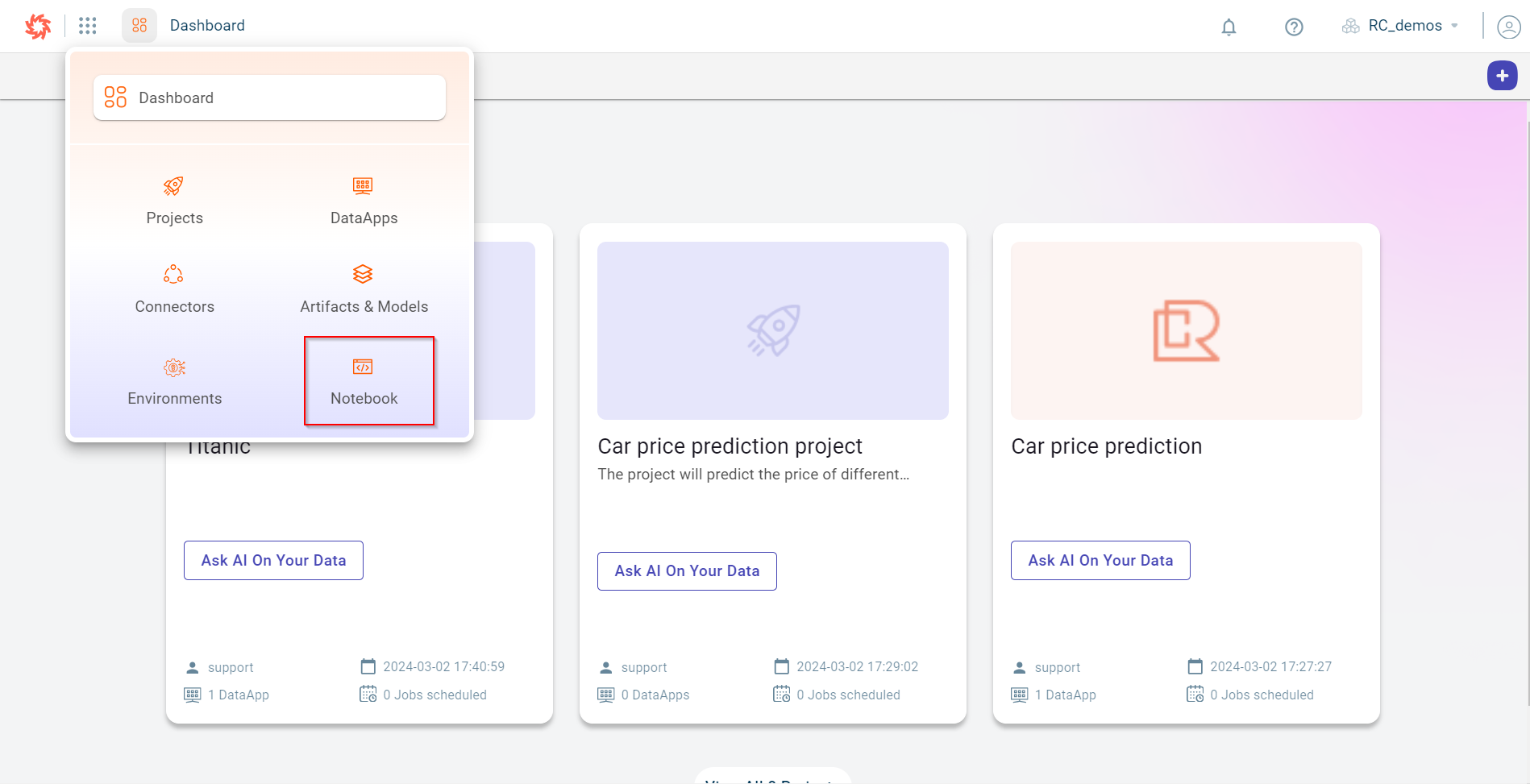Select Dashboard entry in popup menu

[269, 97]
